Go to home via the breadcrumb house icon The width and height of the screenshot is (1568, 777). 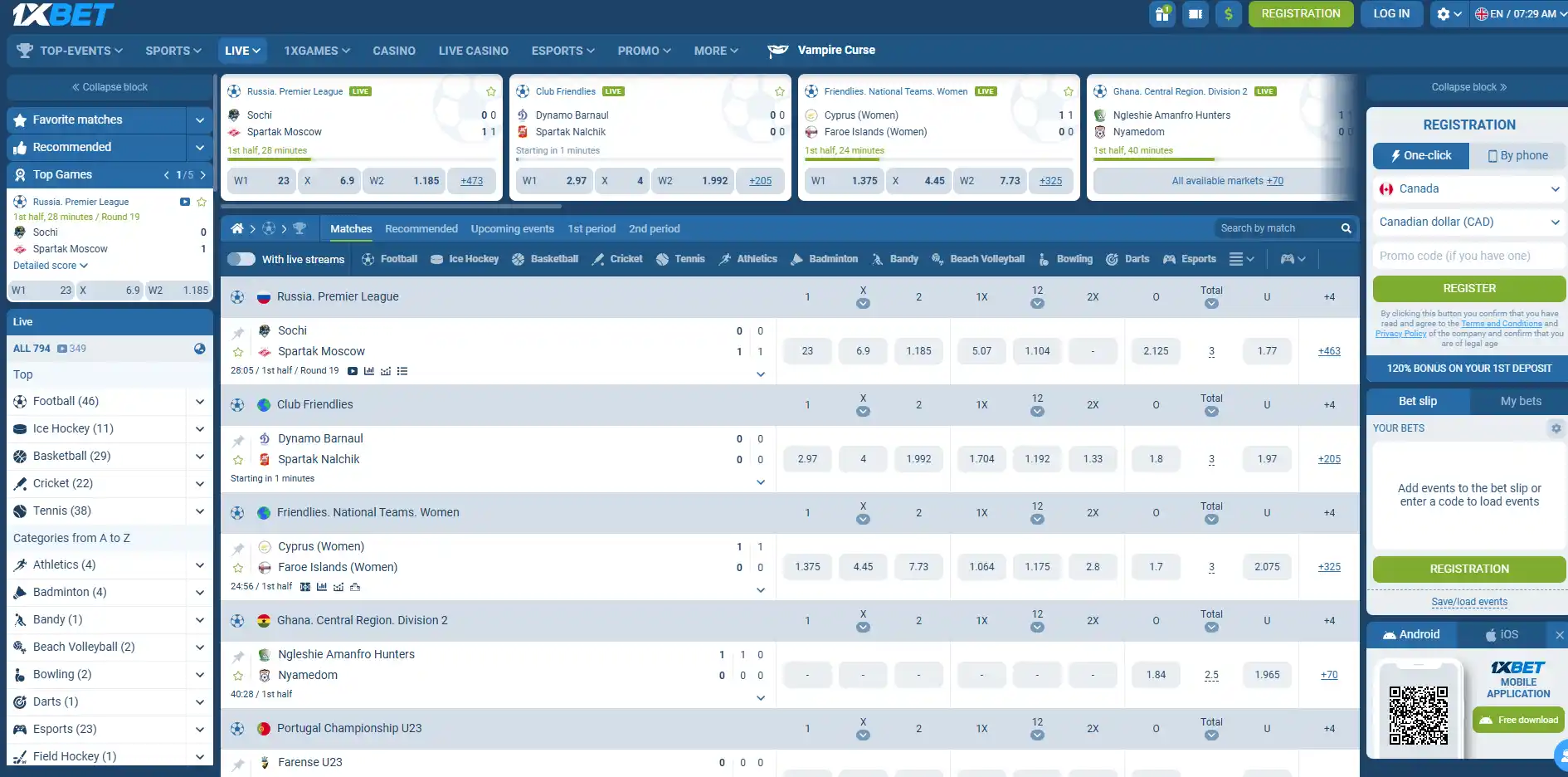point(237,228)
